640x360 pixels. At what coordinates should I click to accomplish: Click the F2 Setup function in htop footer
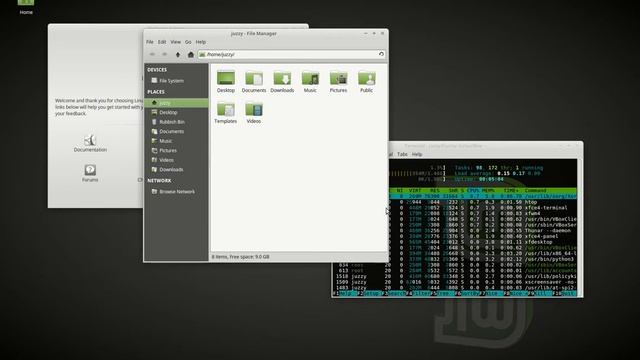coord(369,293)
